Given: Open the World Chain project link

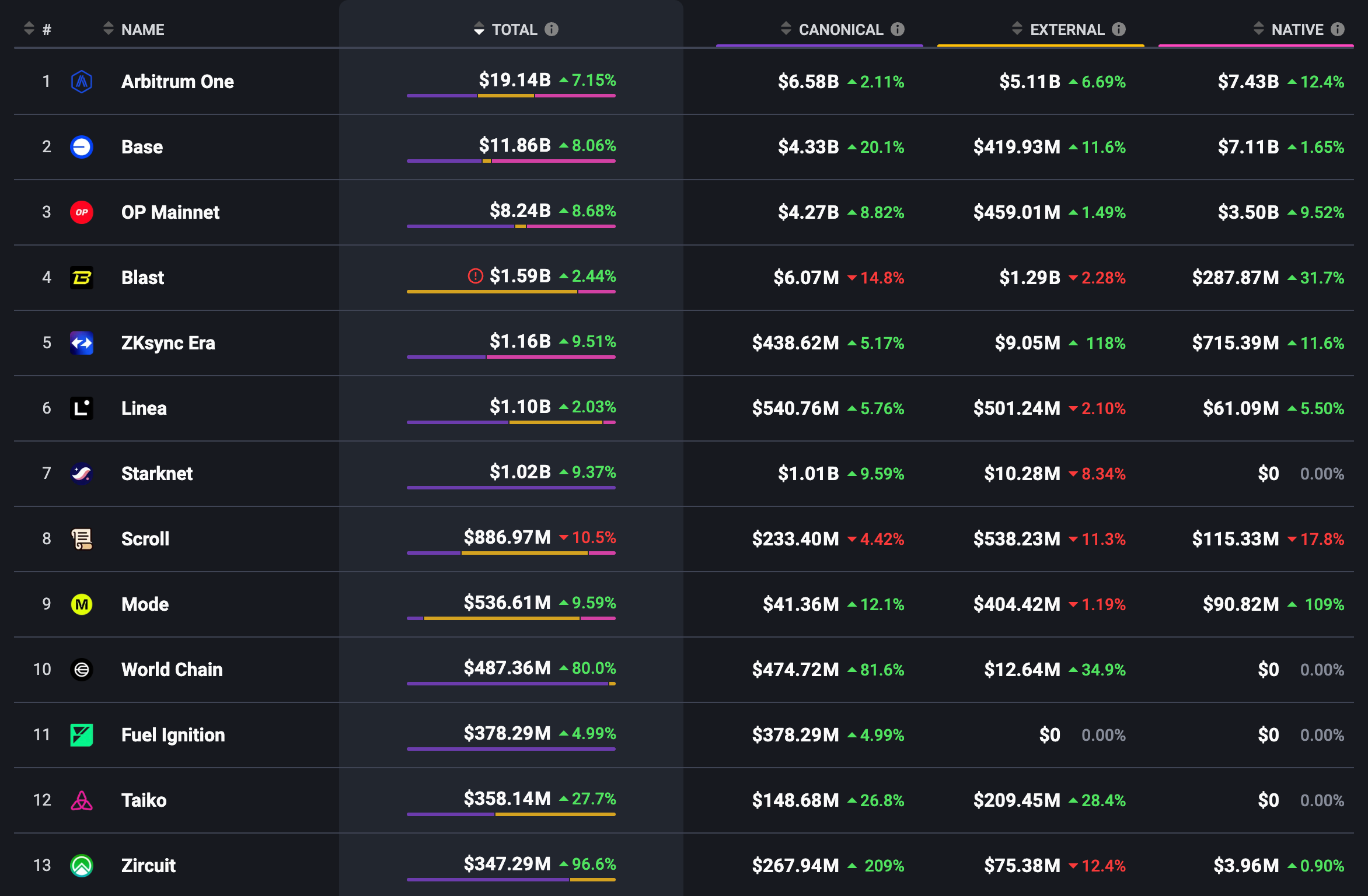Looking at the screenshot, I should click(x=172, y=670).
